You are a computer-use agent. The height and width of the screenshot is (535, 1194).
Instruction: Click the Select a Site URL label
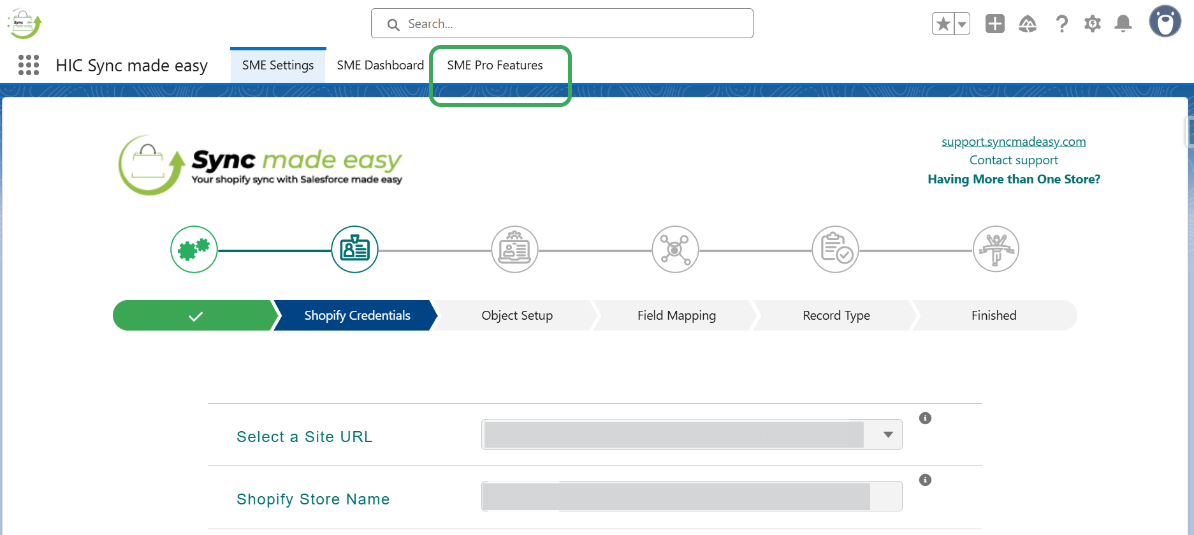tap(305, 437)
